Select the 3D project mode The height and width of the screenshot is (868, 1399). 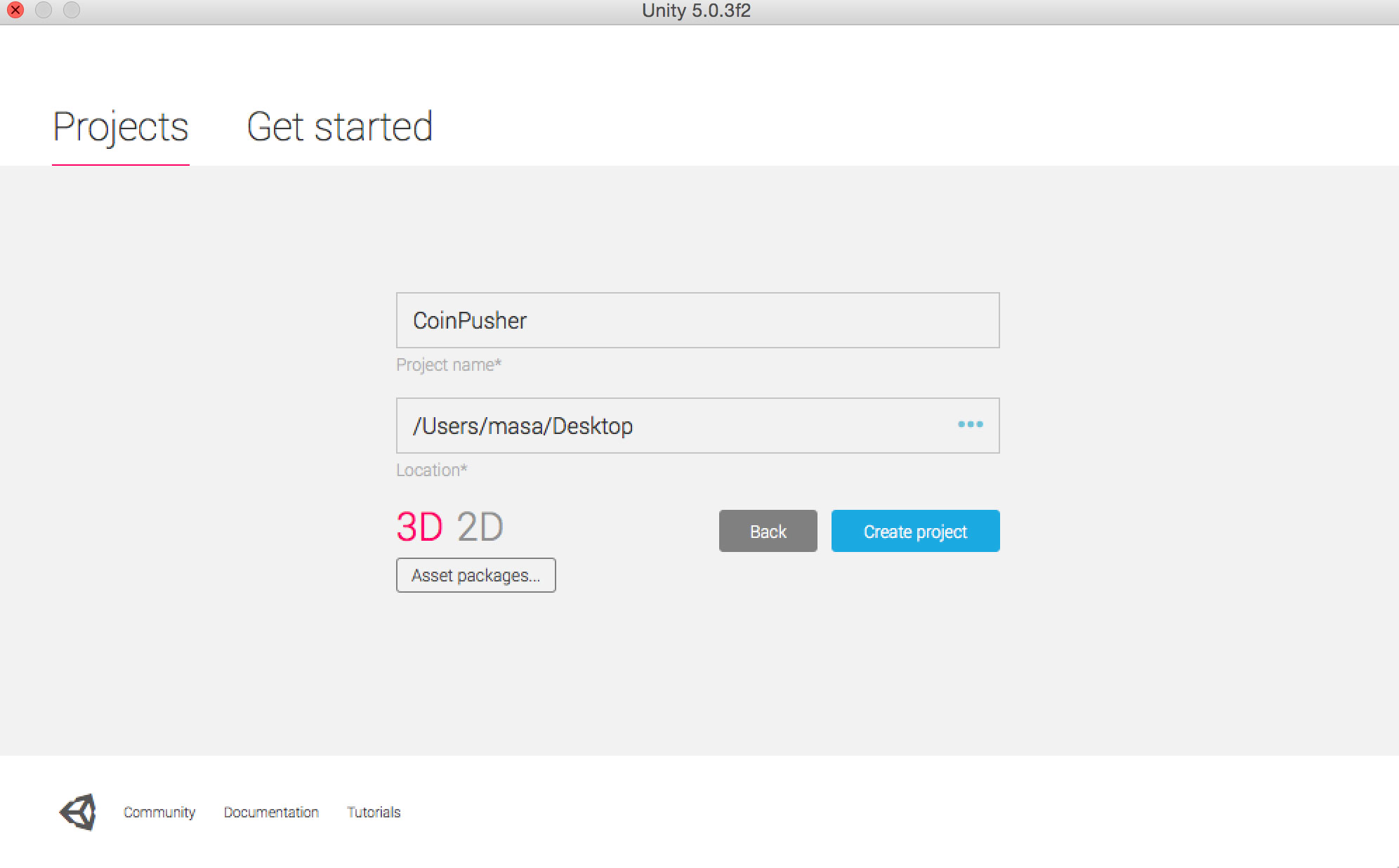coord(419,527)
